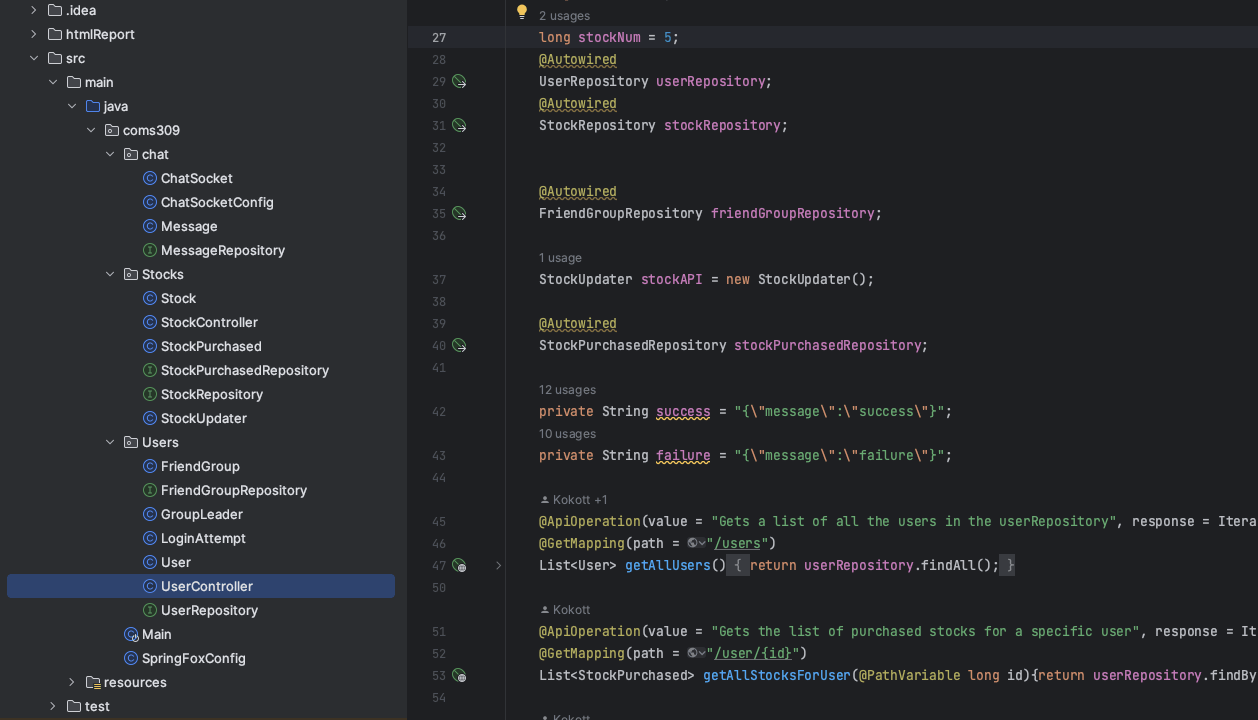Image resolution: width=1258 pixels, height=720 pixels.
Task: Click the failure field name on line 43
Action: pyautogui.click(x=683, y=456)
